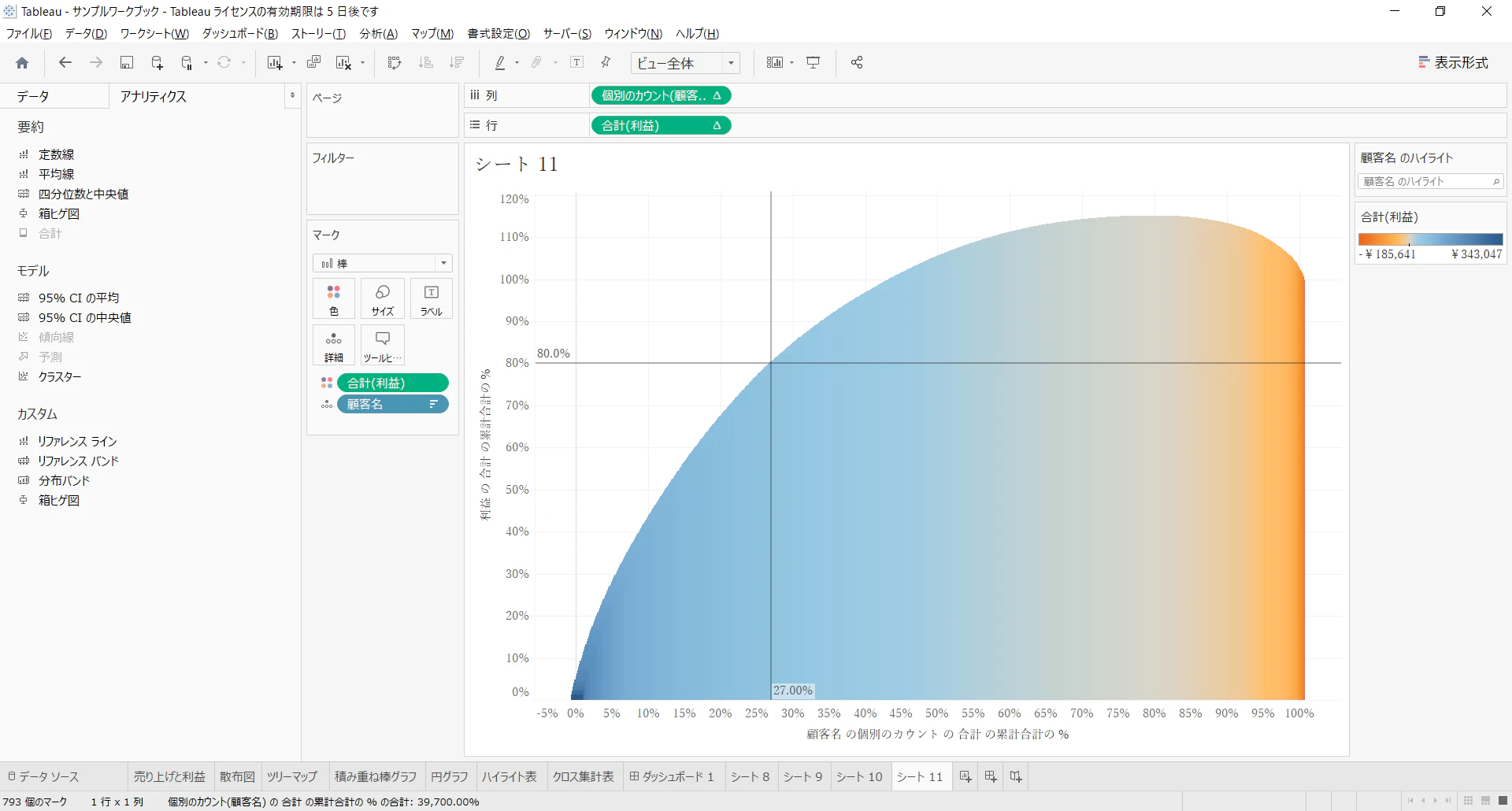Add a new dashboard via bottom icon
The height and width of the screenshot is (811, 1512).
(991, 776)
